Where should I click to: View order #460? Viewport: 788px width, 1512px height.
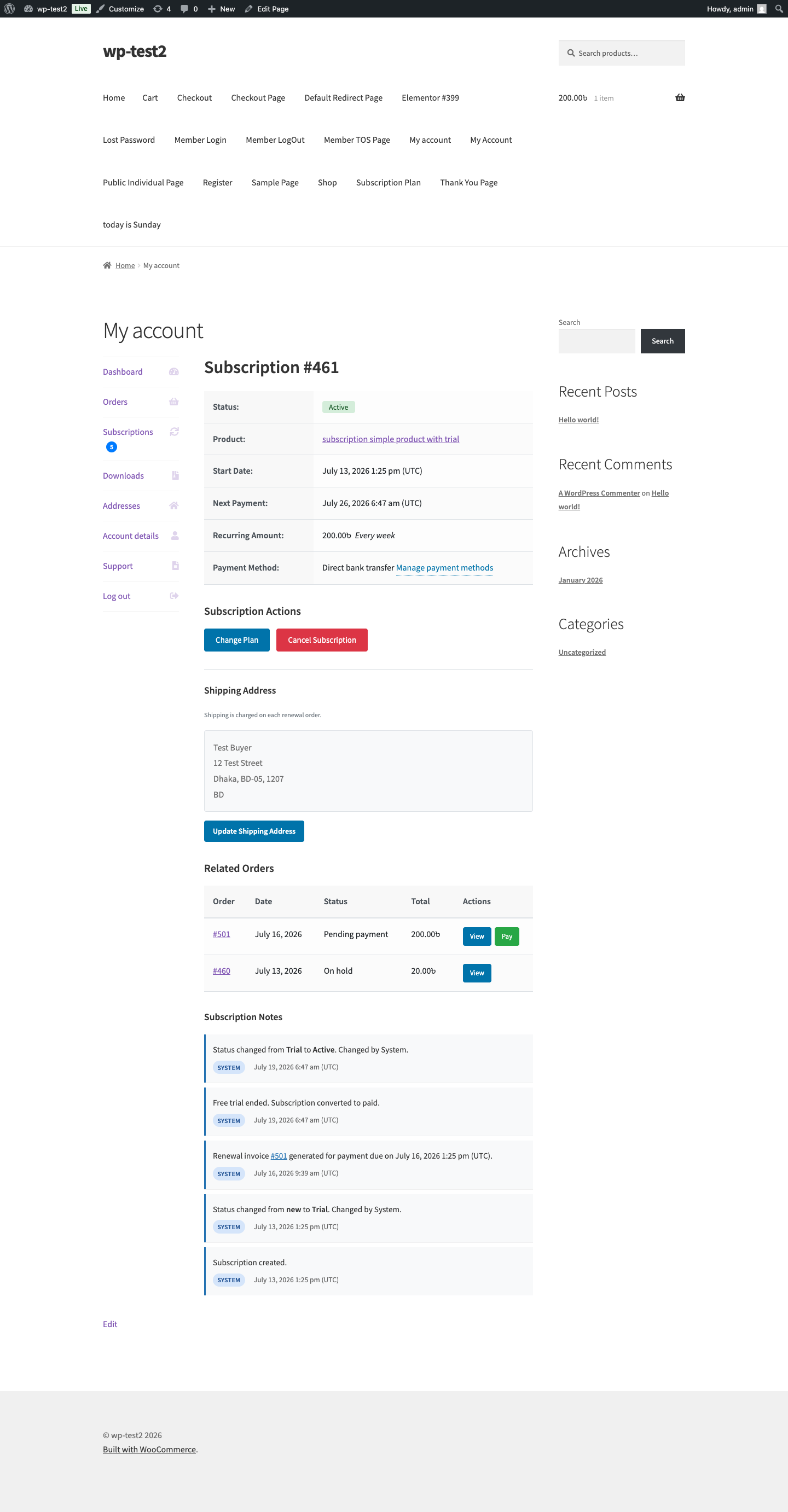click(477, 973)
